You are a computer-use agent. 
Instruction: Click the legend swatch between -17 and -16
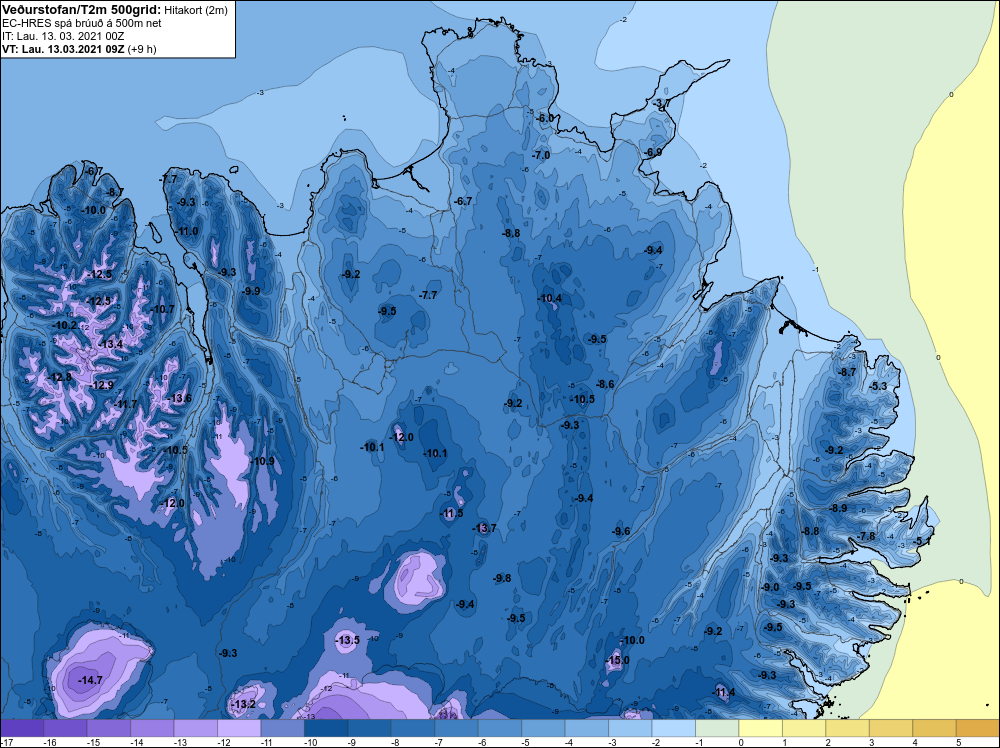point(22,728)
